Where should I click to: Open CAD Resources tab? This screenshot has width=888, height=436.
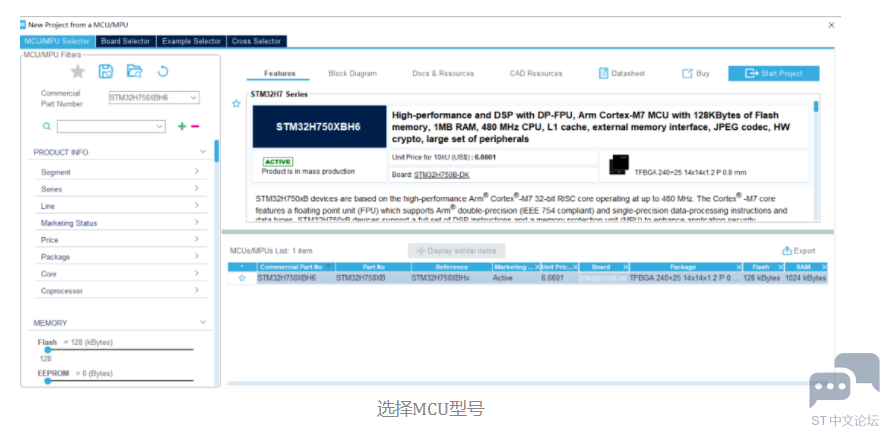536,74
